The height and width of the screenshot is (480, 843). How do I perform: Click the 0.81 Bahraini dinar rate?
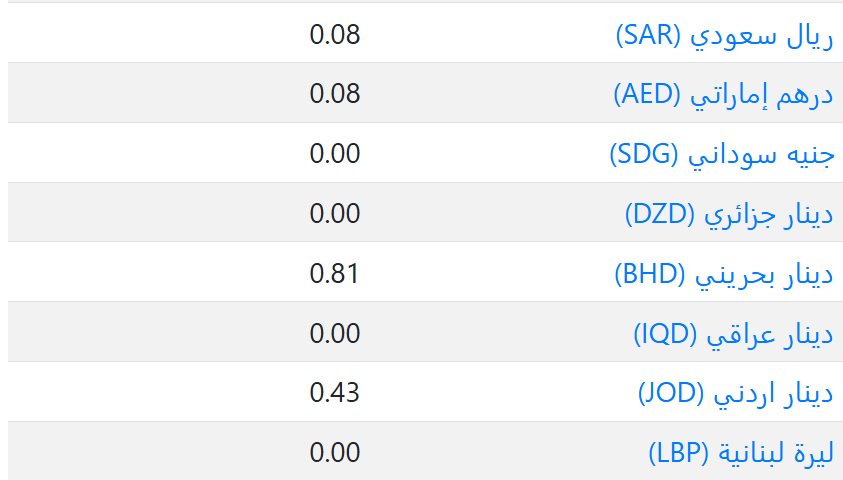(334, 274)
